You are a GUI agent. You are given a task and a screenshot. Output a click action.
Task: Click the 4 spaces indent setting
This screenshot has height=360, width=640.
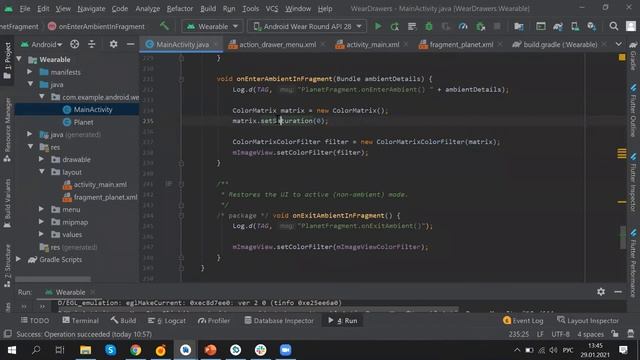[590, 334]
